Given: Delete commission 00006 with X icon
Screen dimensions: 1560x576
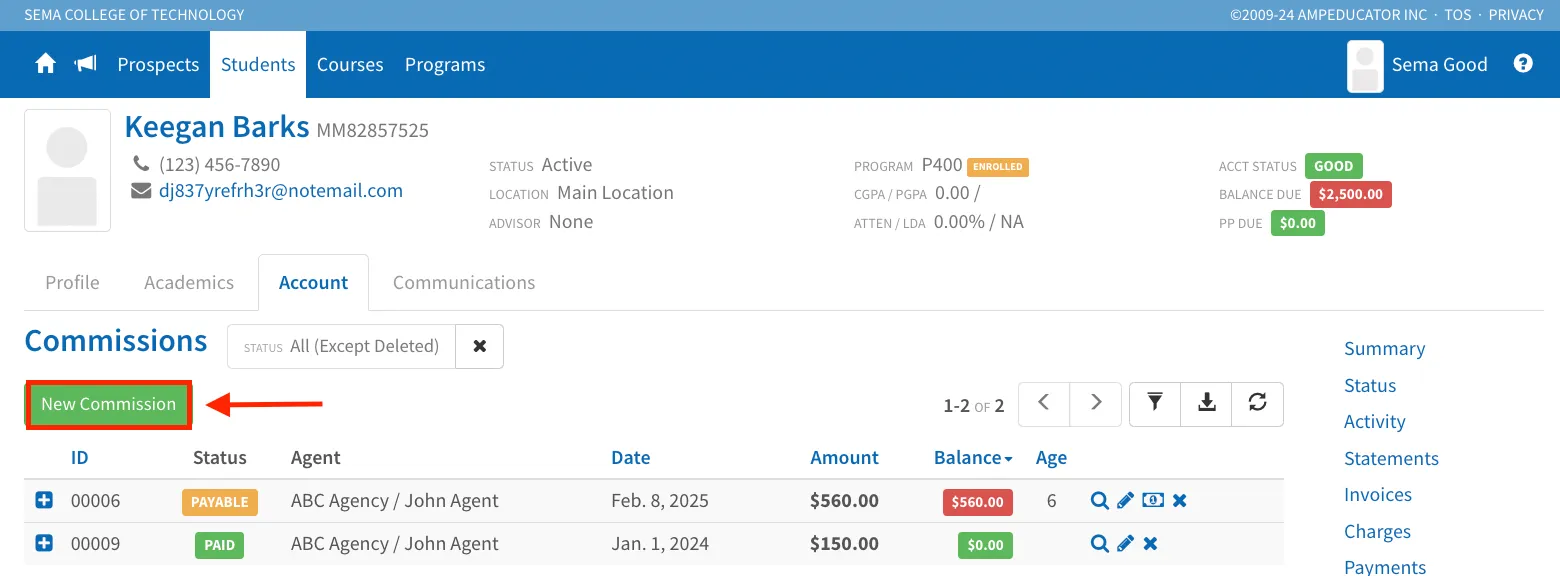Looking at the screenshot, I should [1180, 501].
